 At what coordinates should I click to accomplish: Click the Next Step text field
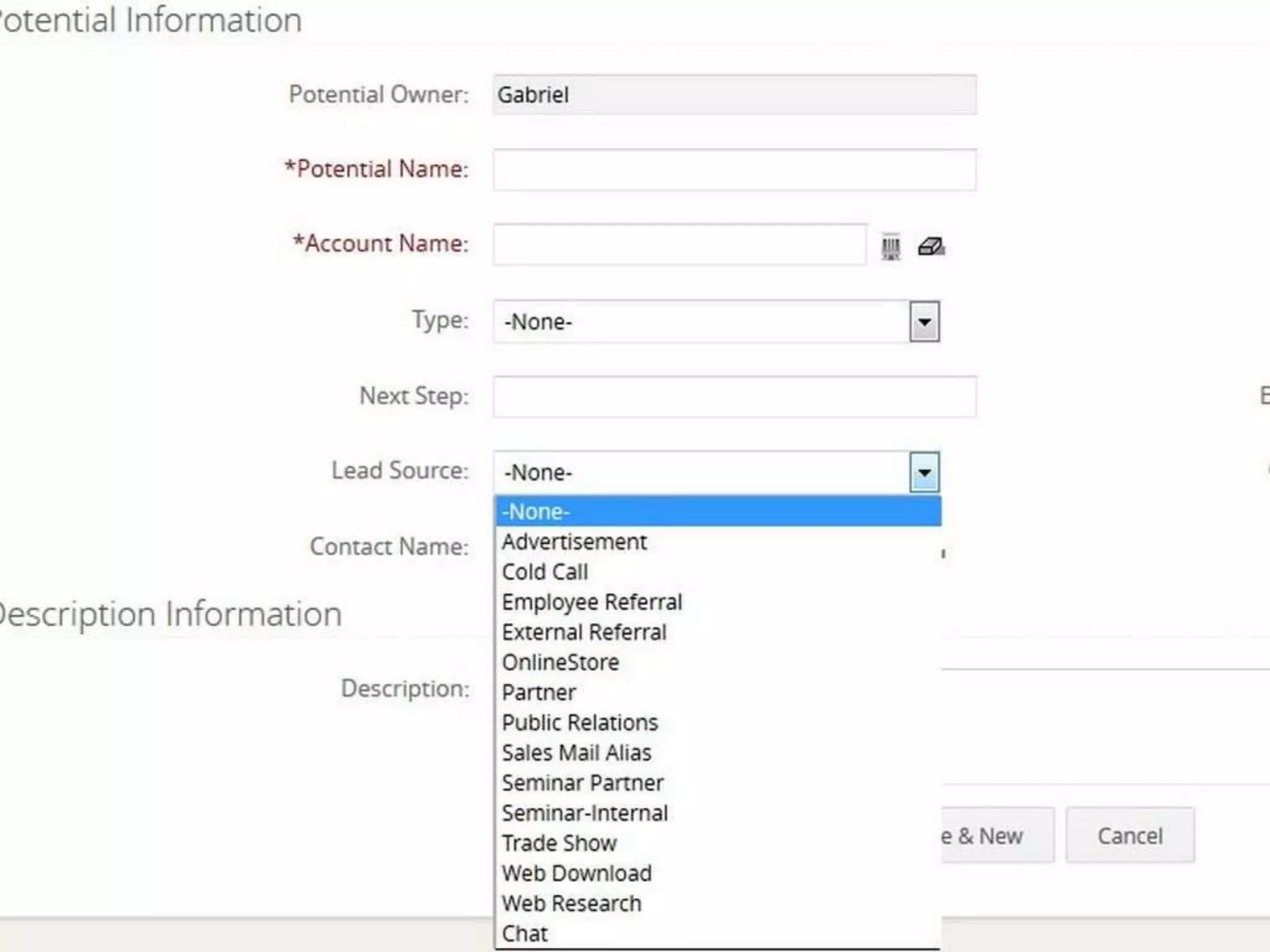coord(734,397)
